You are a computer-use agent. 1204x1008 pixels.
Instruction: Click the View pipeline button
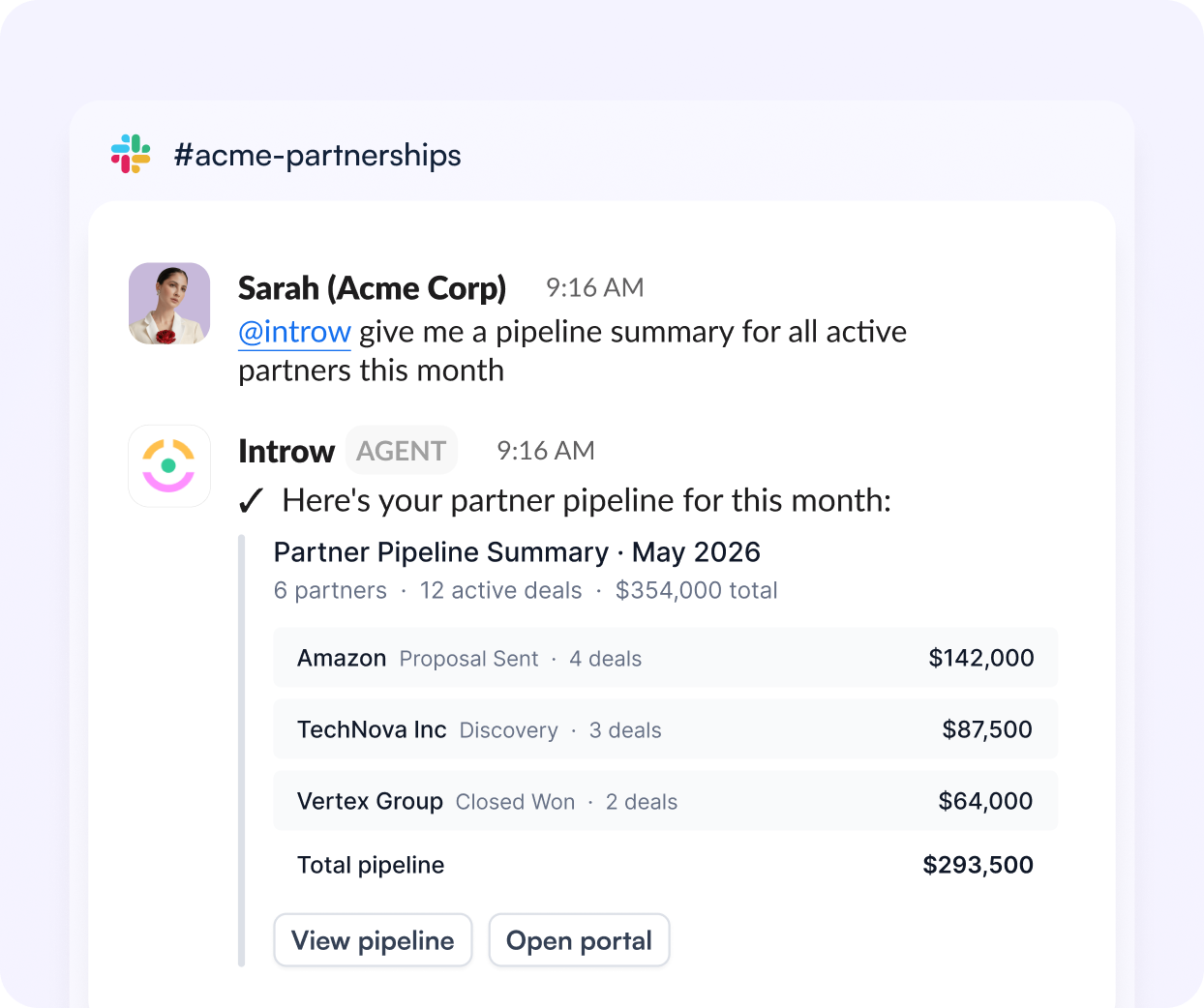[x=373, y=940]
